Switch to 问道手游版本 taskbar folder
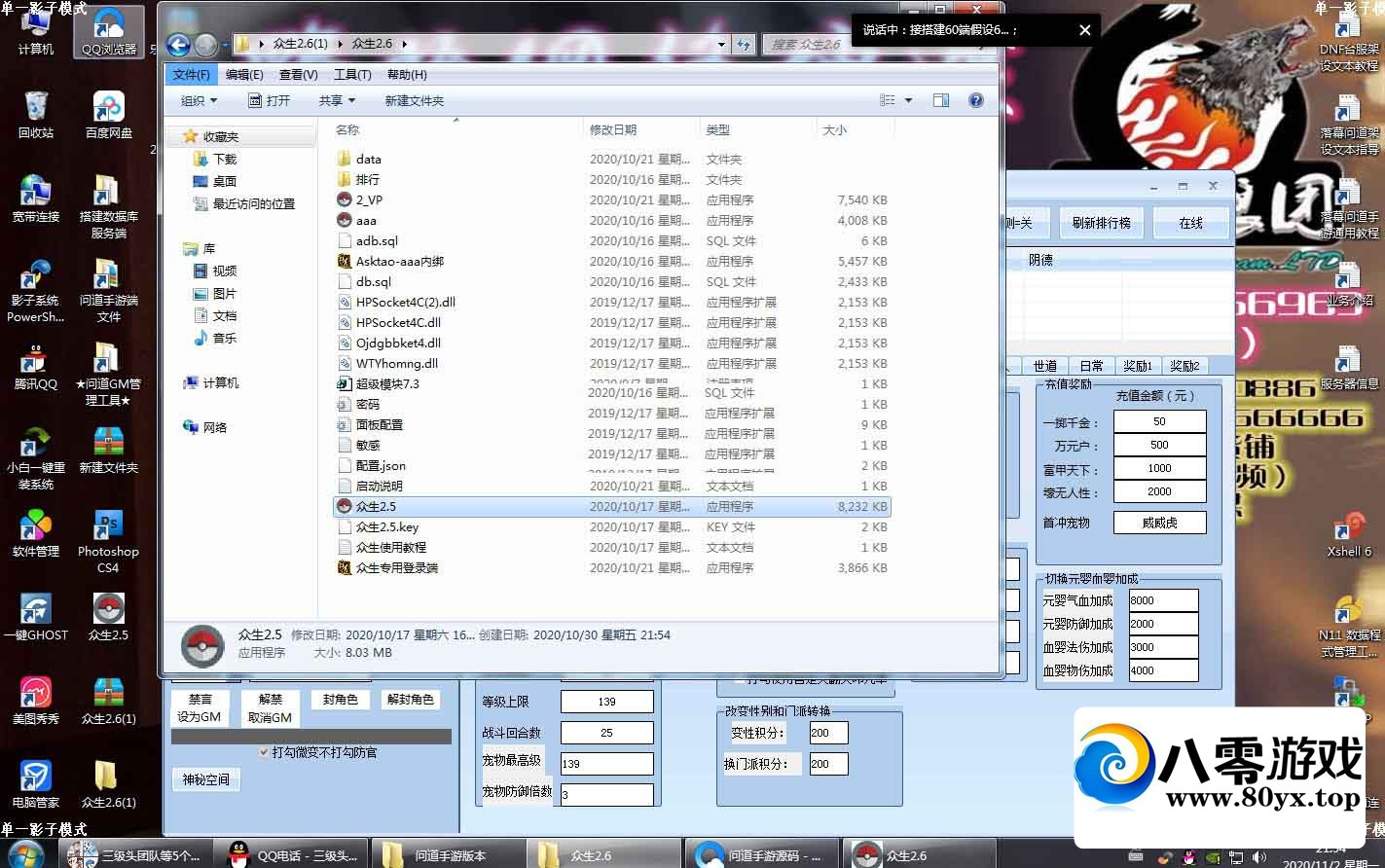 448,855
